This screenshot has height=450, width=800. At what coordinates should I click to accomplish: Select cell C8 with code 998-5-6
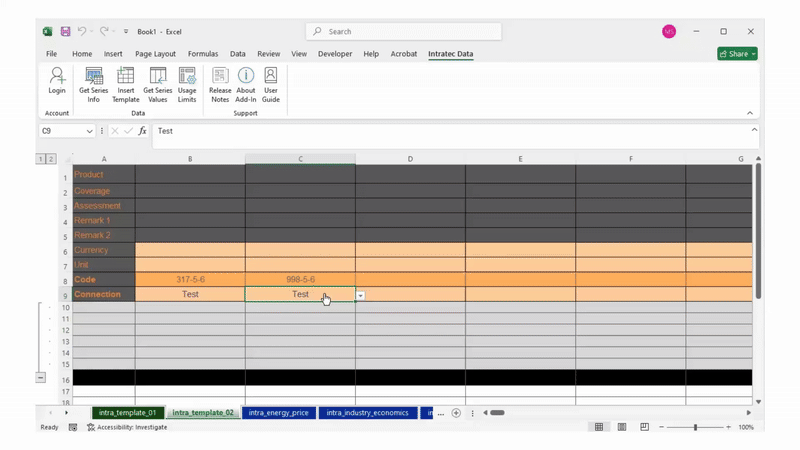tap(301, 280)
